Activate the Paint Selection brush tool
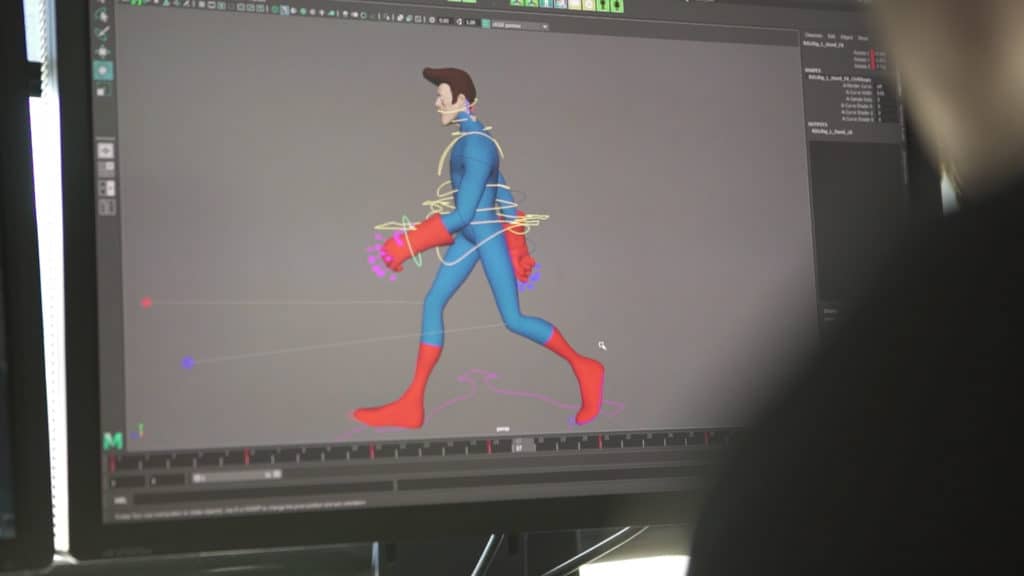 pyautogui.click(x=103, y=33)
